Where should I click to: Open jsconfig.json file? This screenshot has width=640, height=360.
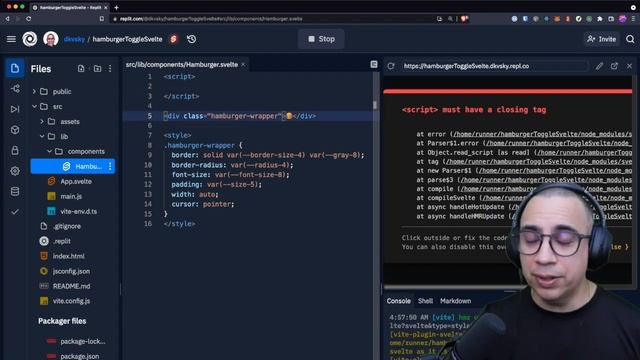[x=71, y=271]
